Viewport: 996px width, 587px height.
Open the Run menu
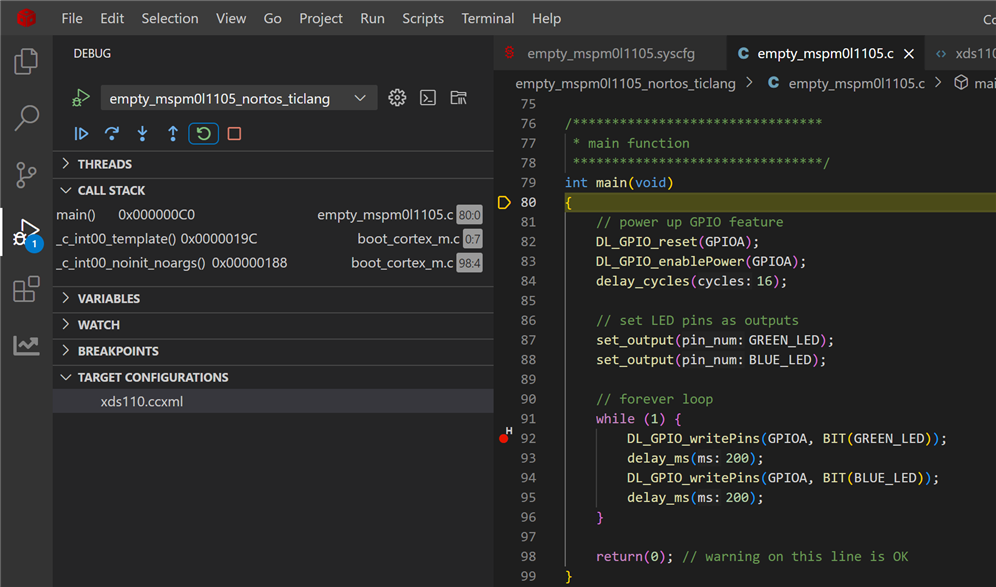[372, 18]
